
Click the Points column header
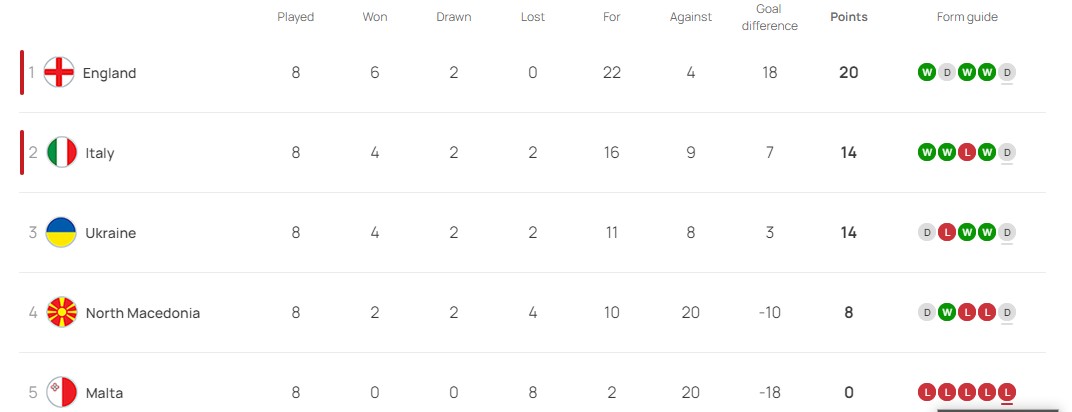point(849,17)
